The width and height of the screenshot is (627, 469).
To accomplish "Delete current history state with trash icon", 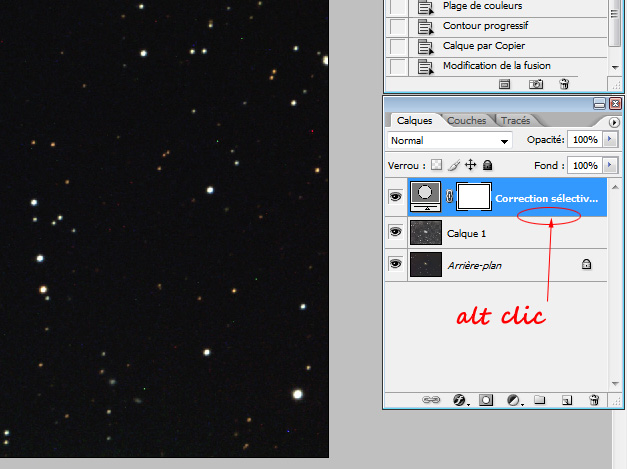I will tap(564, 84).
